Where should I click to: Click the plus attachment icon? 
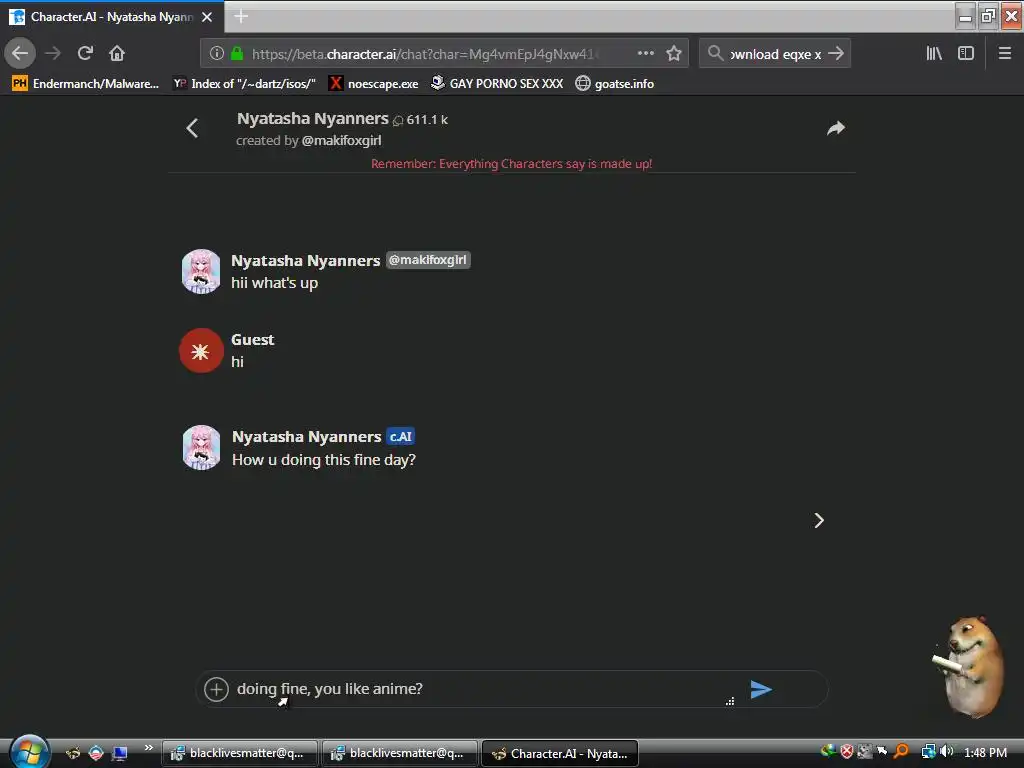coord(216,689)
